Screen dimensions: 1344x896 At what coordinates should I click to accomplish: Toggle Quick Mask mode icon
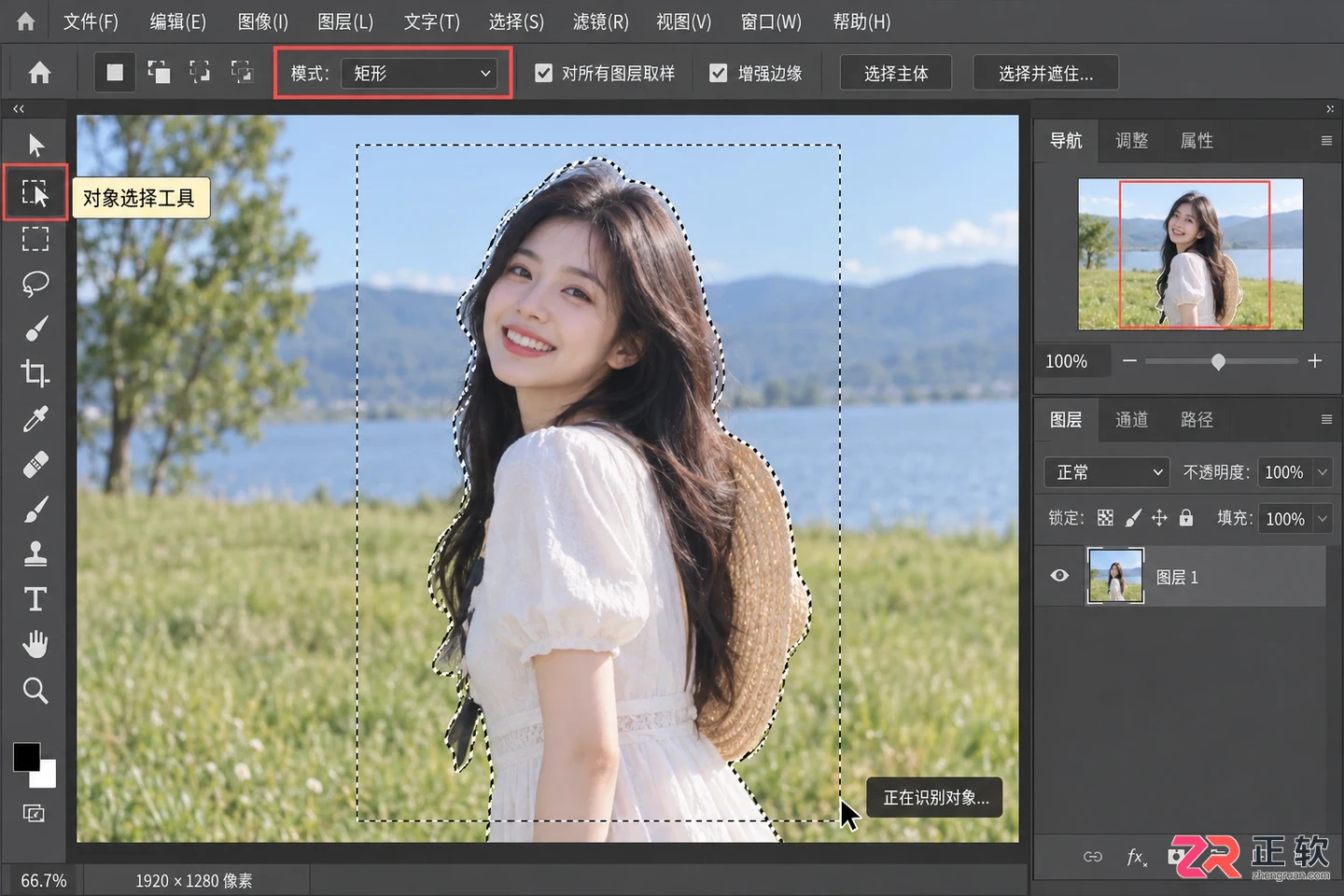click(x=34, y=814)
